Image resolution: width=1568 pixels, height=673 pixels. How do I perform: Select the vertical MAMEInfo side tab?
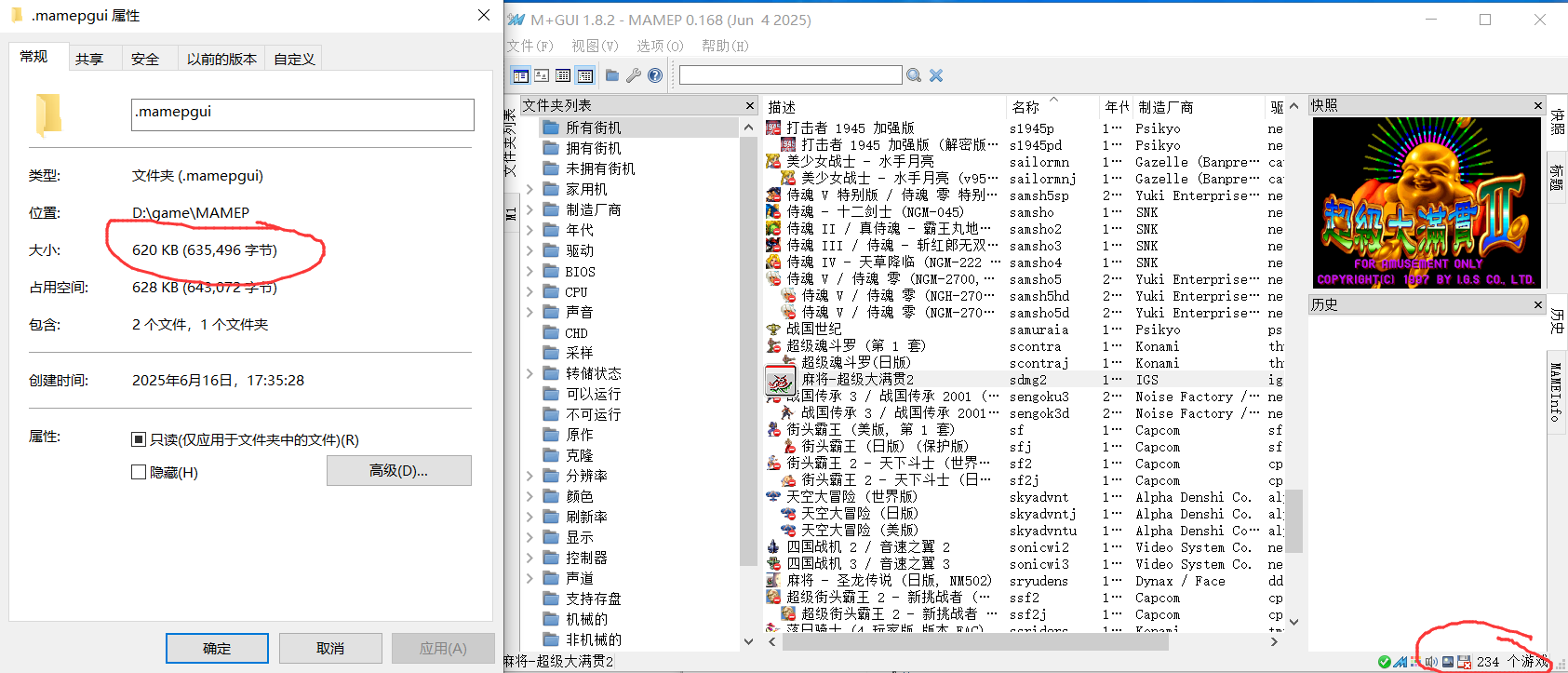coord(1556,391)
